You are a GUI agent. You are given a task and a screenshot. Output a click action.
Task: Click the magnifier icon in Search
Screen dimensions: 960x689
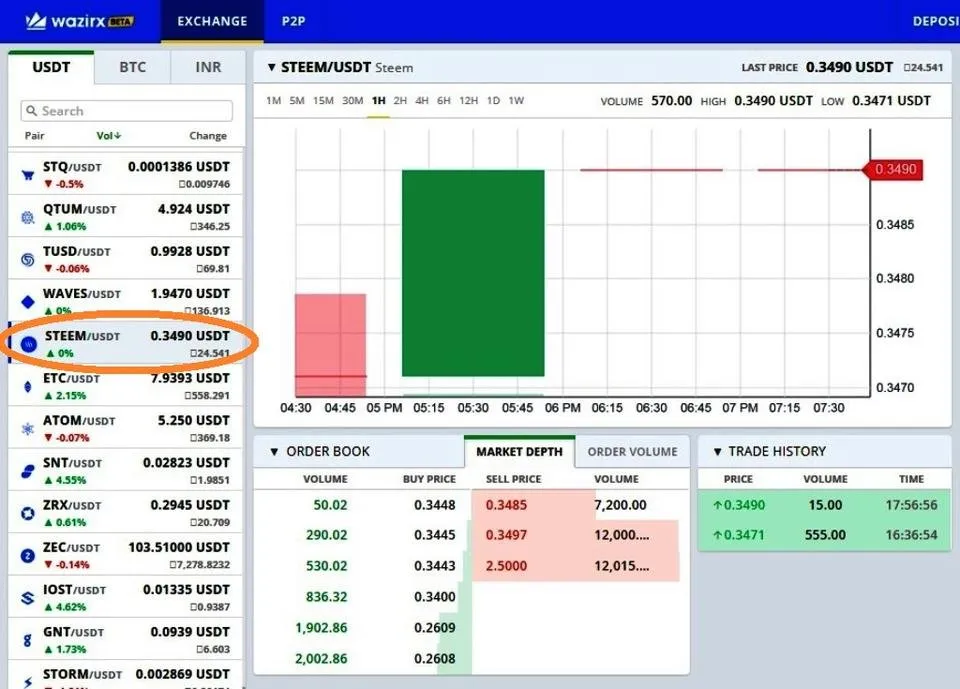point(32,111)
